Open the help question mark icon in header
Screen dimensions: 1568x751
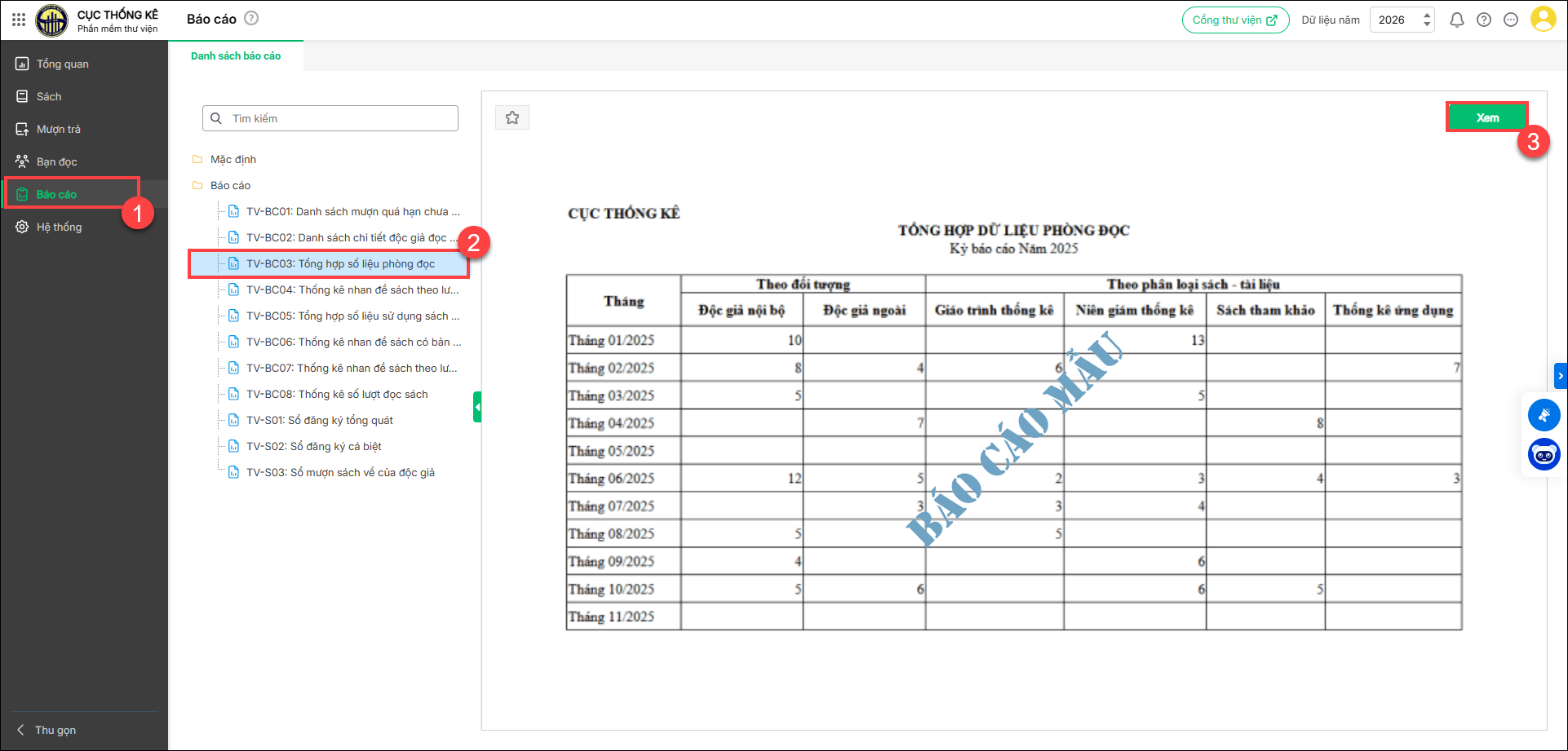coord(1484,20)
